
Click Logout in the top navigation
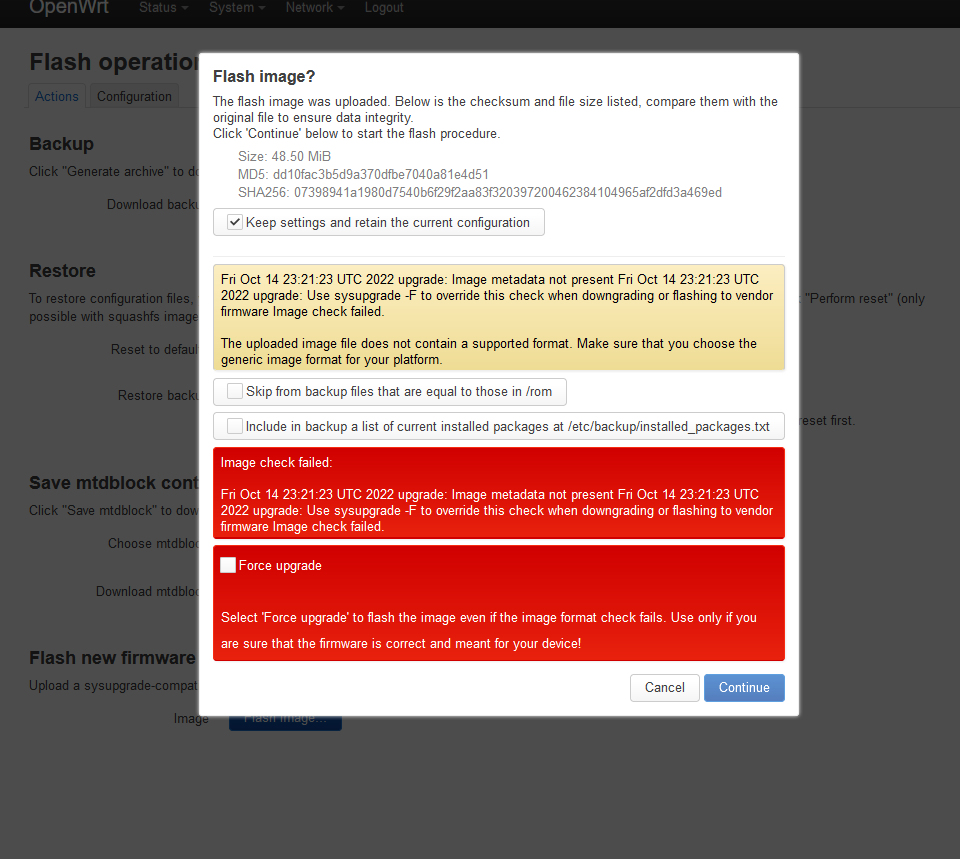point(384,8)
